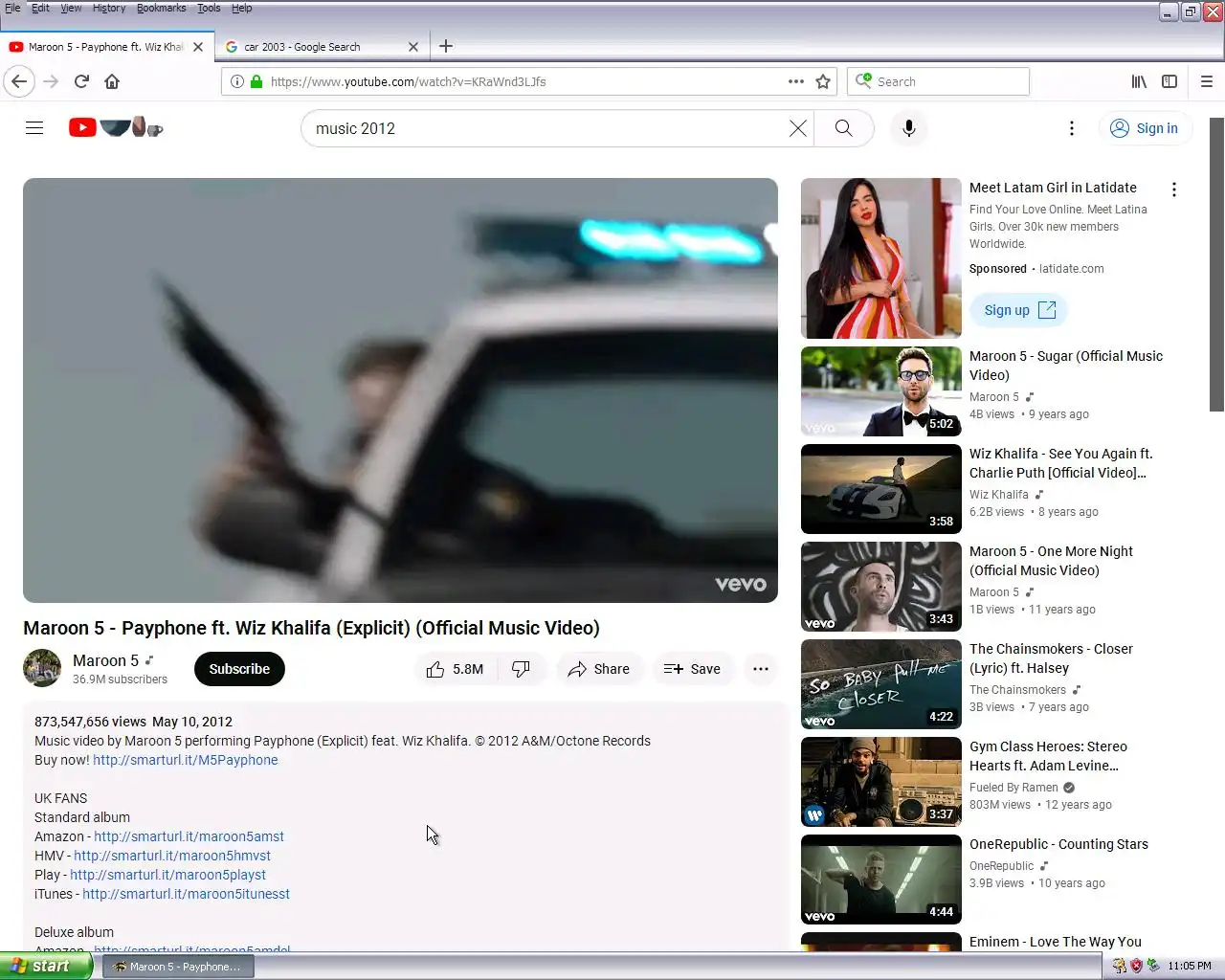Click Latidate ad thumbnail image
Viewport: 1225px width, 980px height.
click(881, 258)
